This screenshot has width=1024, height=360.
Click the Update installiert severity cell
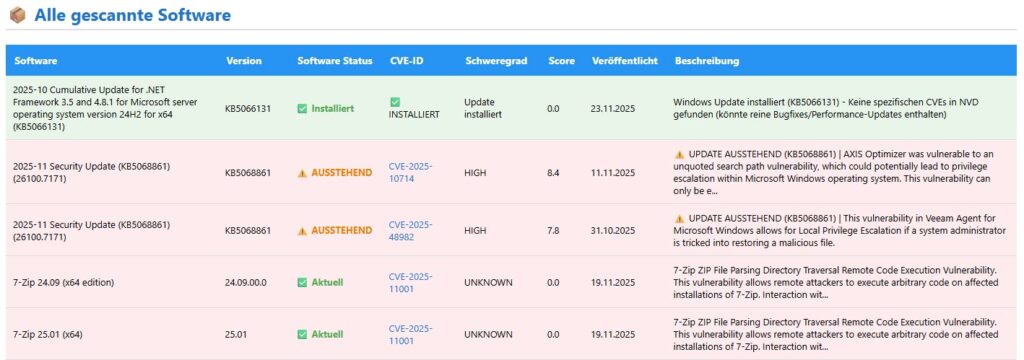tap(483, 108)
